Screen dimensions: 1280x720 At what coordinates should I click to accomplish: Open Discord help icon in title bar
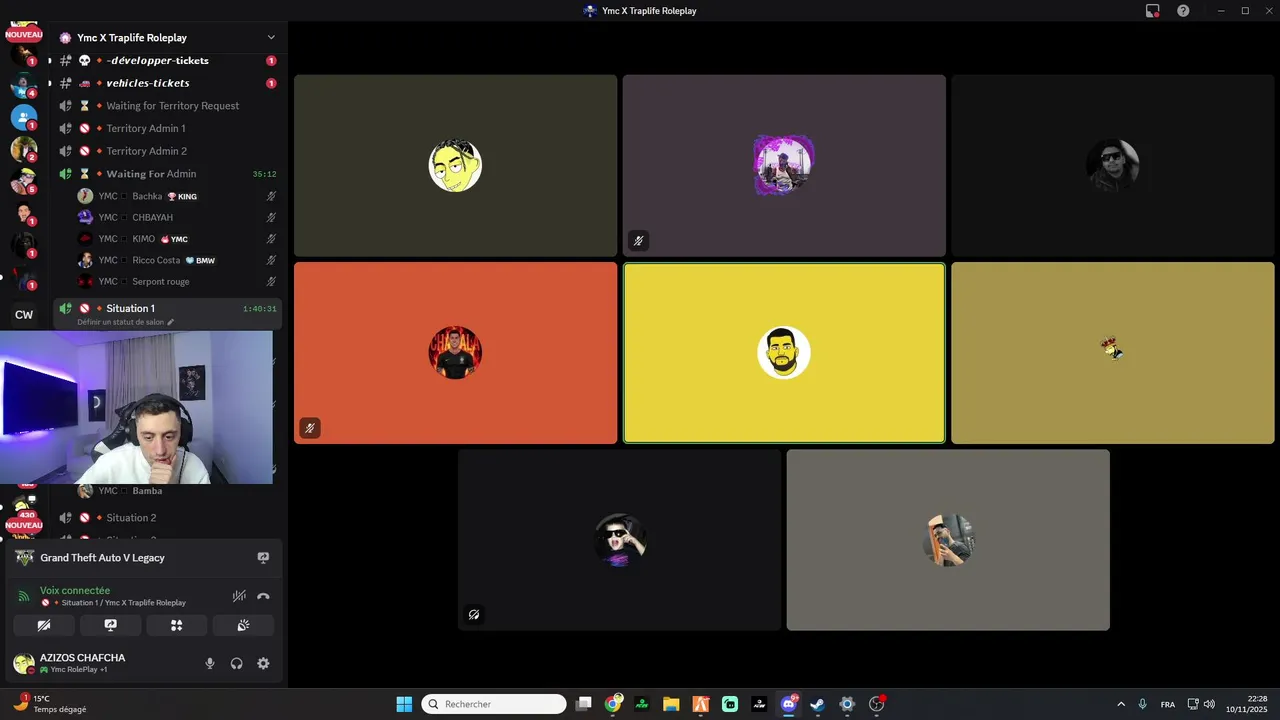pyautogui.click(x=1183, y=11)
